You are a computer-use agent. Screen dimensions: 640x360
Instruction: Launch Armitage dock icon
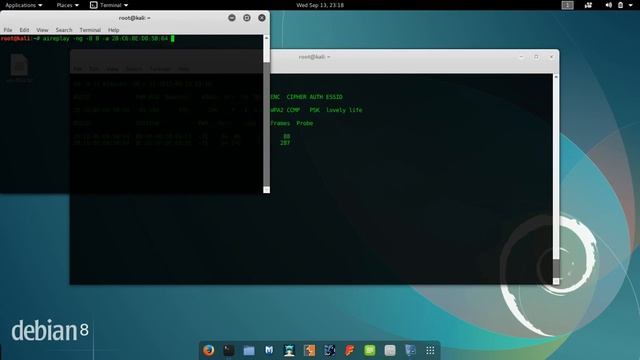[289, 350]
